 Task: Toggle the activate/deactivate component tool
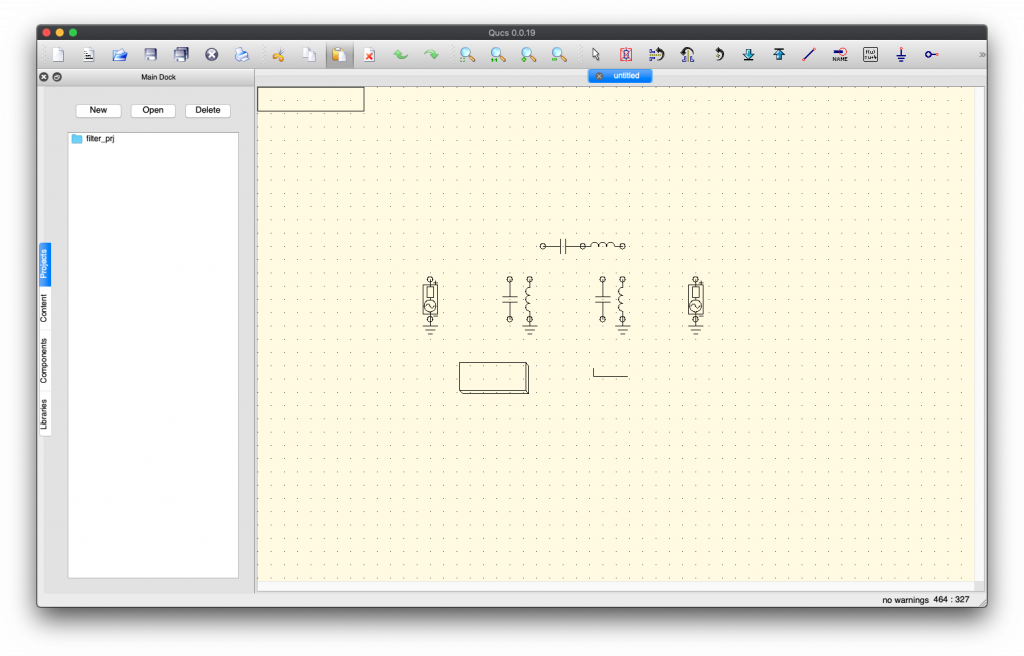click(x=626, y=55)
